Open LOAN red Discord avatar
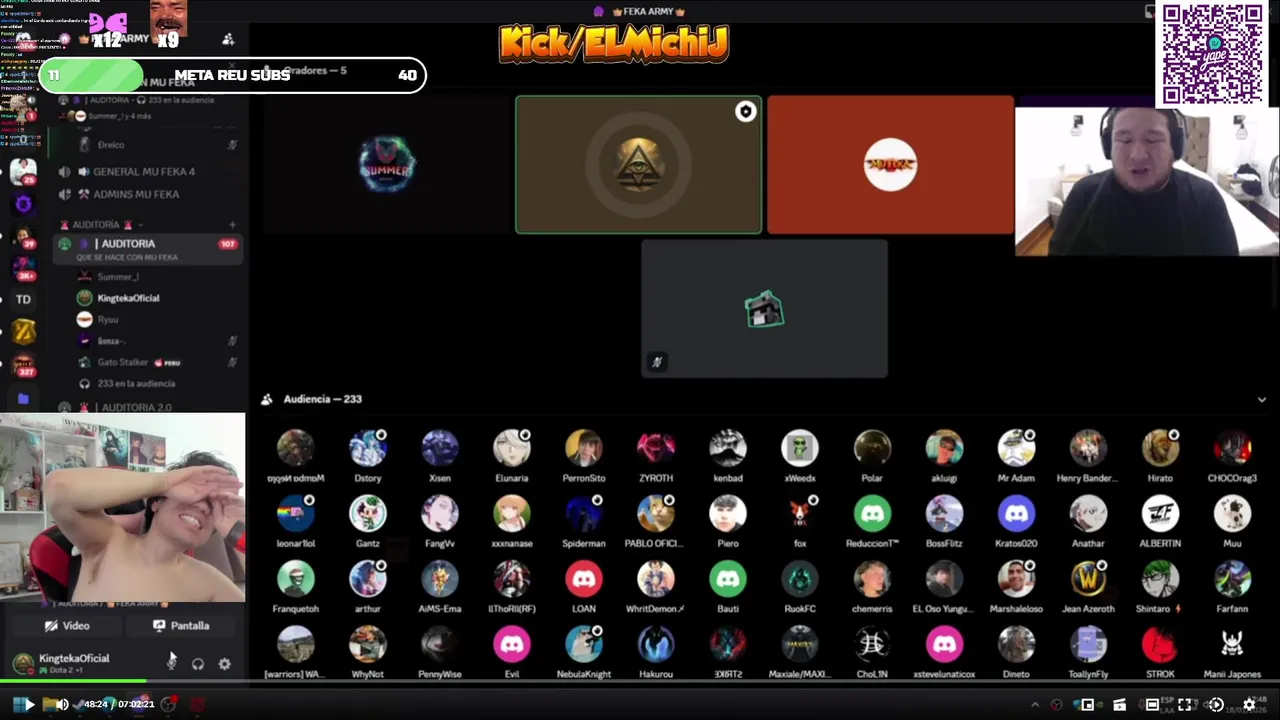1280x720 pixels. coord(584,579)
